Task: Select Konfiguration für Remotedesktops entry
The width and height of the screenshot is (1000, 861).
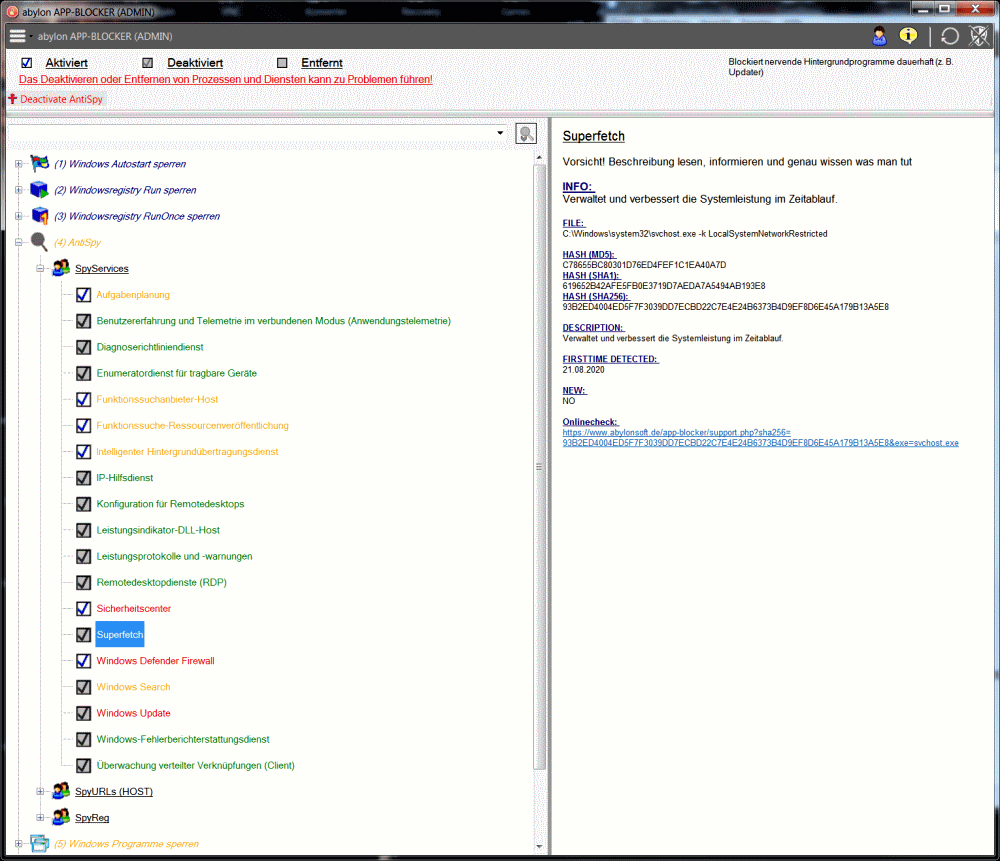Action: coord(170,504)
